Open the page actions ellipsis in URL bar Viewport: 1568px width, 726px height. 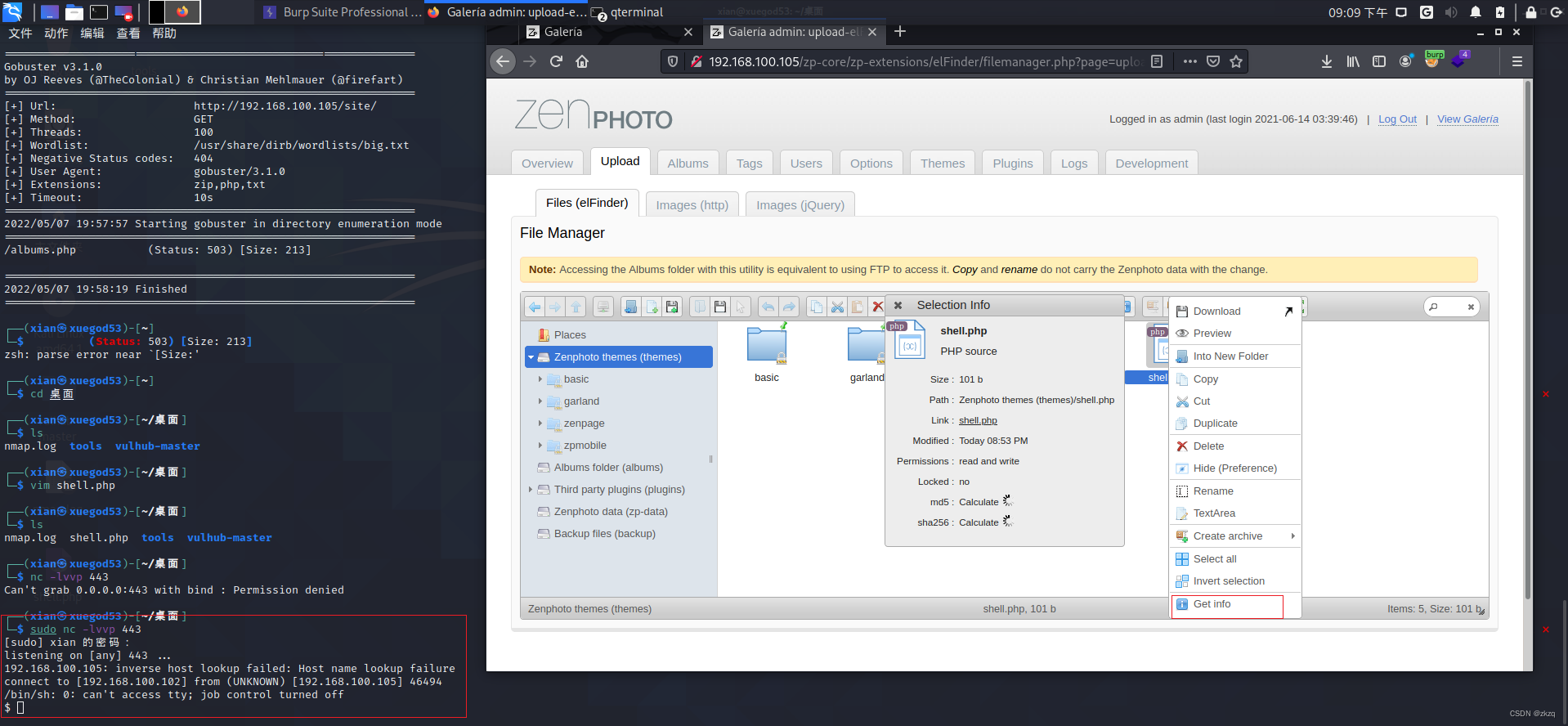point(1189,61)
